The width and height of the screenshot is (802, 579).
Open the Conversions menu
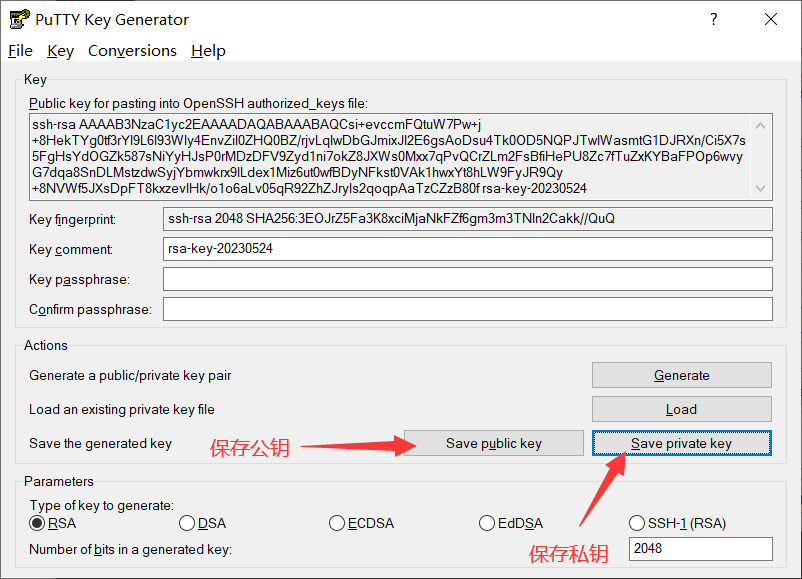(132, 51)
